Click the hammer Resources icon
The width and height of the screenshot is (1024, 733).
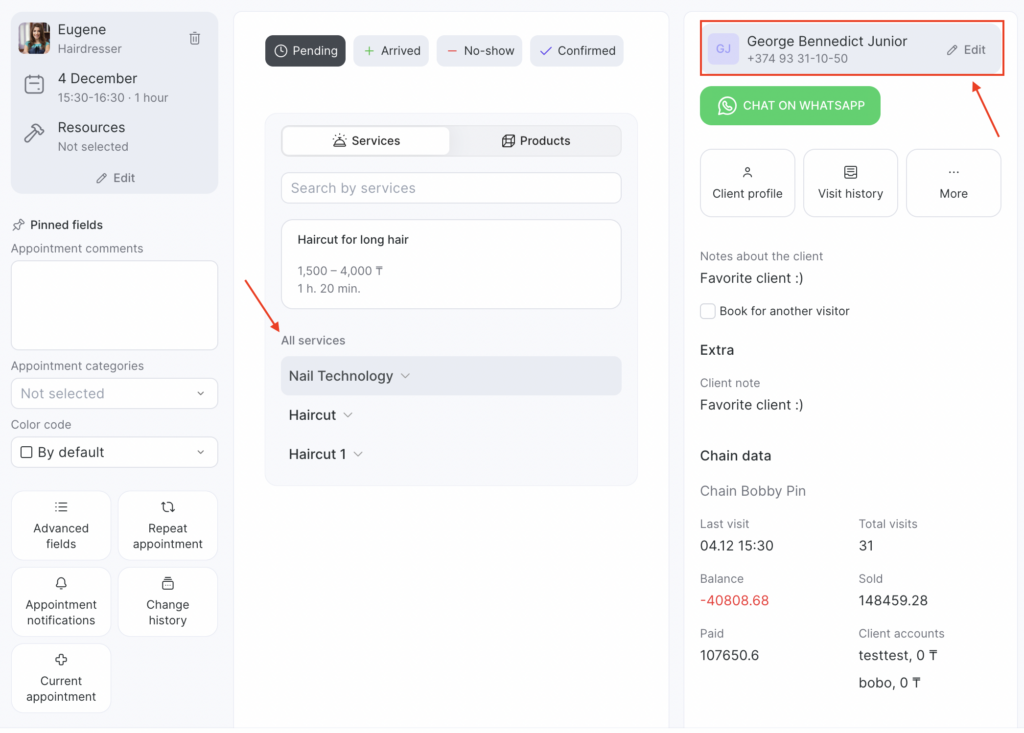pos(34,135)
